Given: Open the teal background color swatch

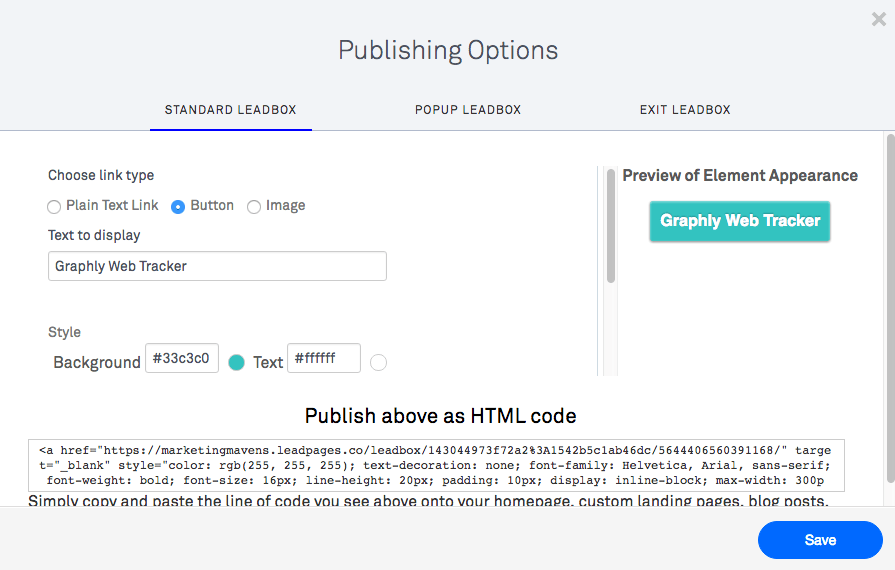Looking at the screenshot, I should [x=236, y=362].
